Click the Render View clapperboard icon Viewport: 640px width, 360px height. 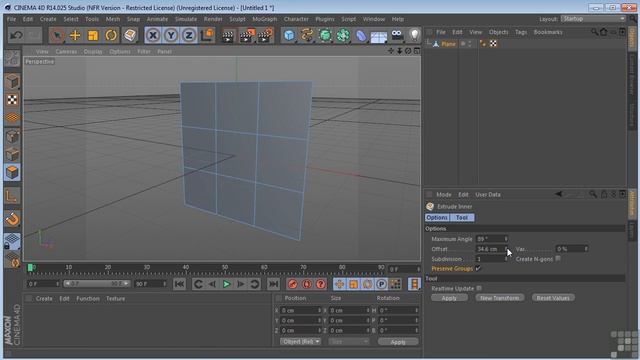point(228,36)
